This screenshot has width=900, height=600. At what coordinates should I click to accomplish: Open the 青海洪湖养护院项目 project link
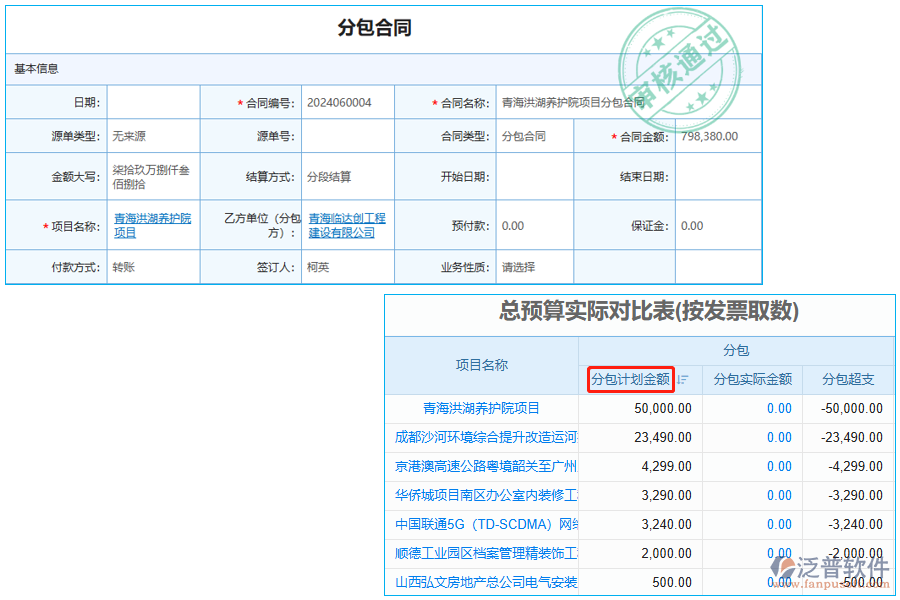[151, 226]
